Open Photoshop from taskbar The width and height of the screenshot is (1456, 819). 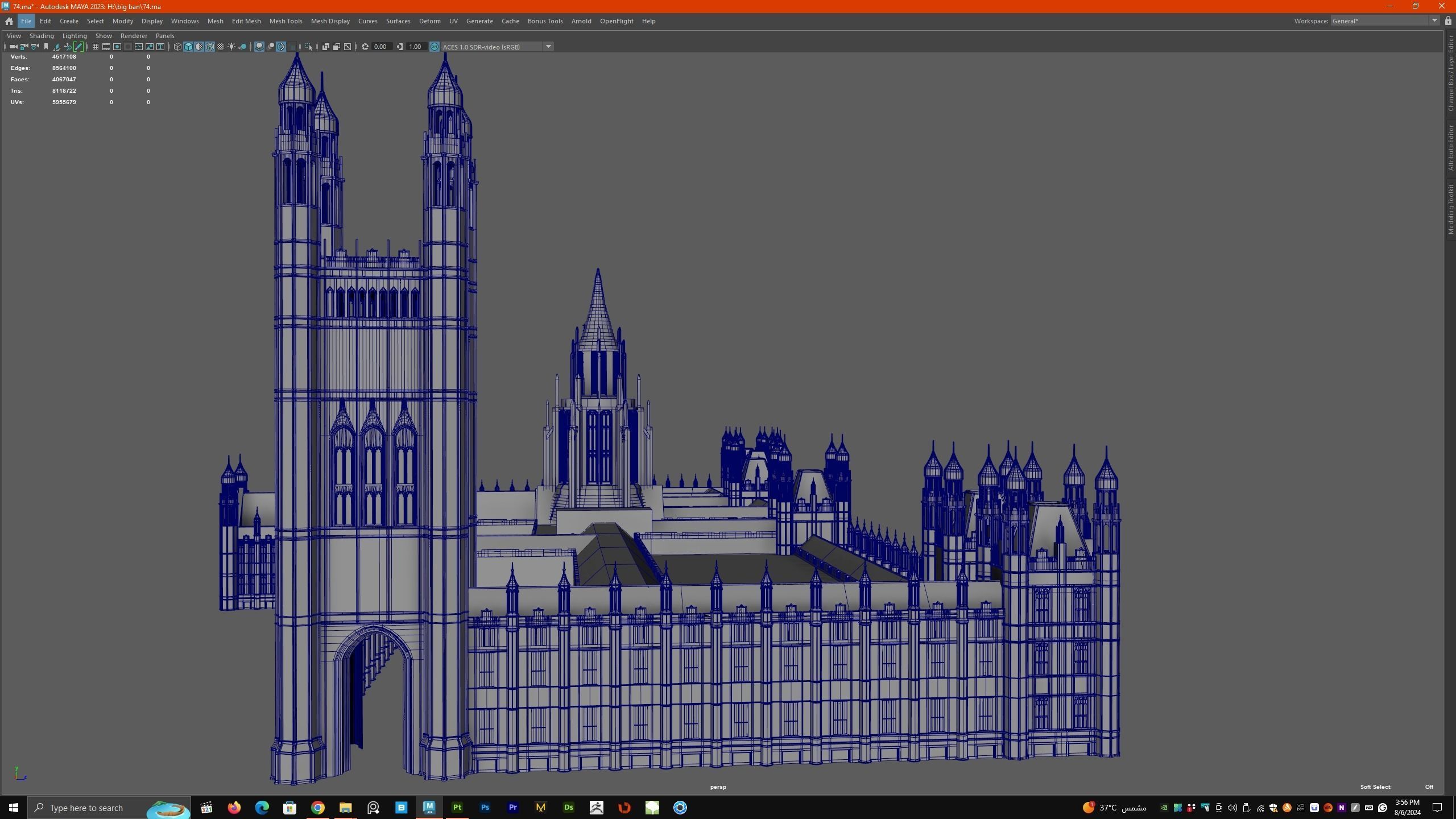485,808
